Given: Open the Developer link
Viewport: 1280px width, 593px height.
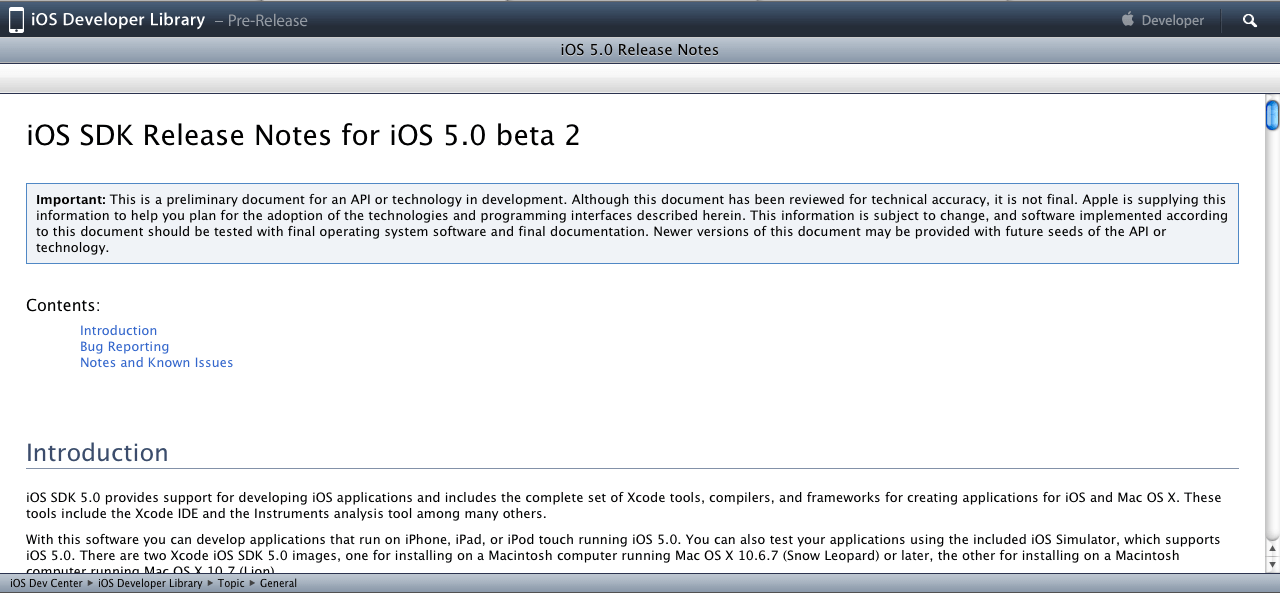Looking at the screenshot, I should 1172,20.
